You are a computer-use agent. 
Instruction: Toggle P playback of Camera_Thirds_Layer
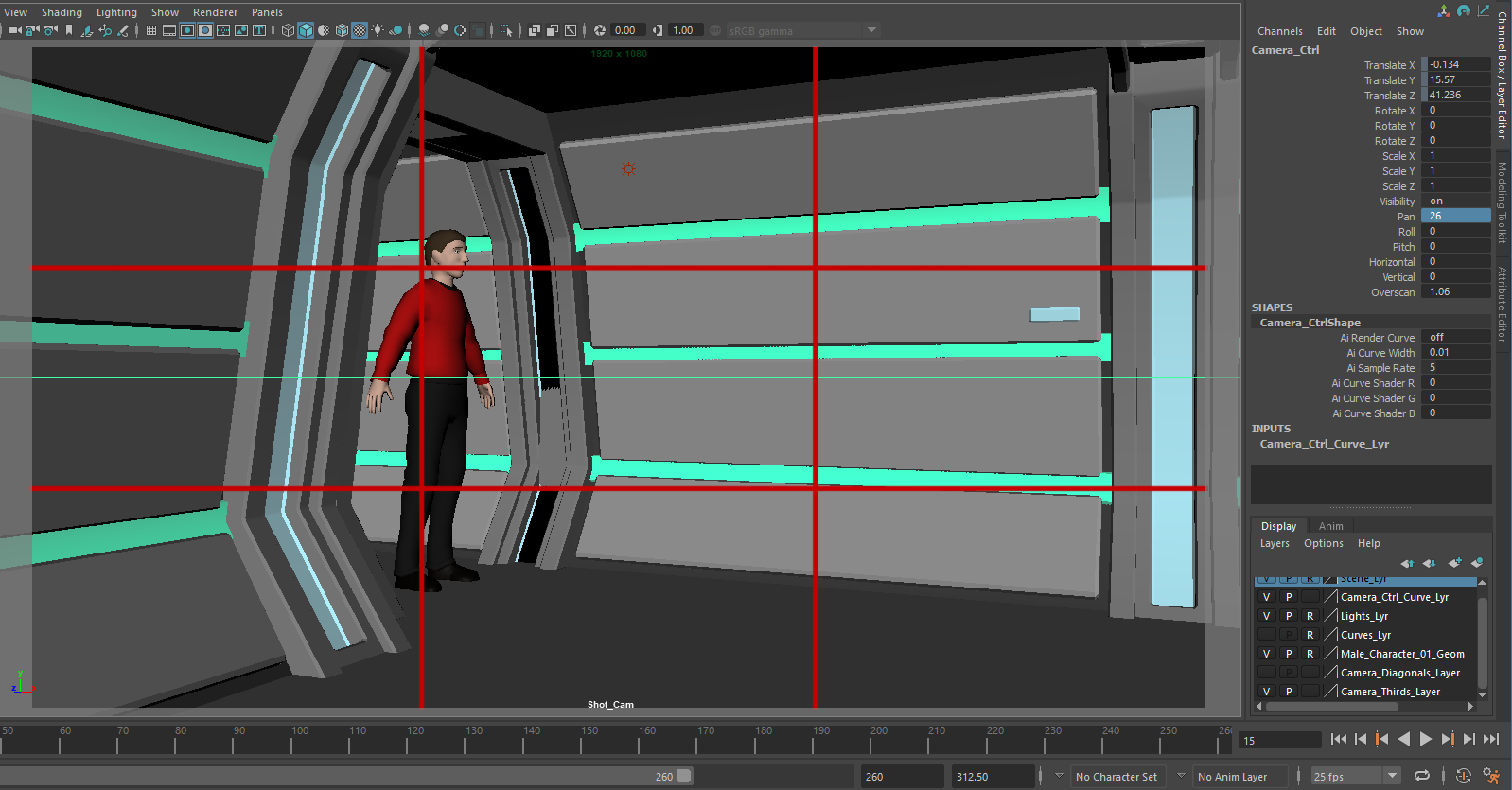(1288, 692)
